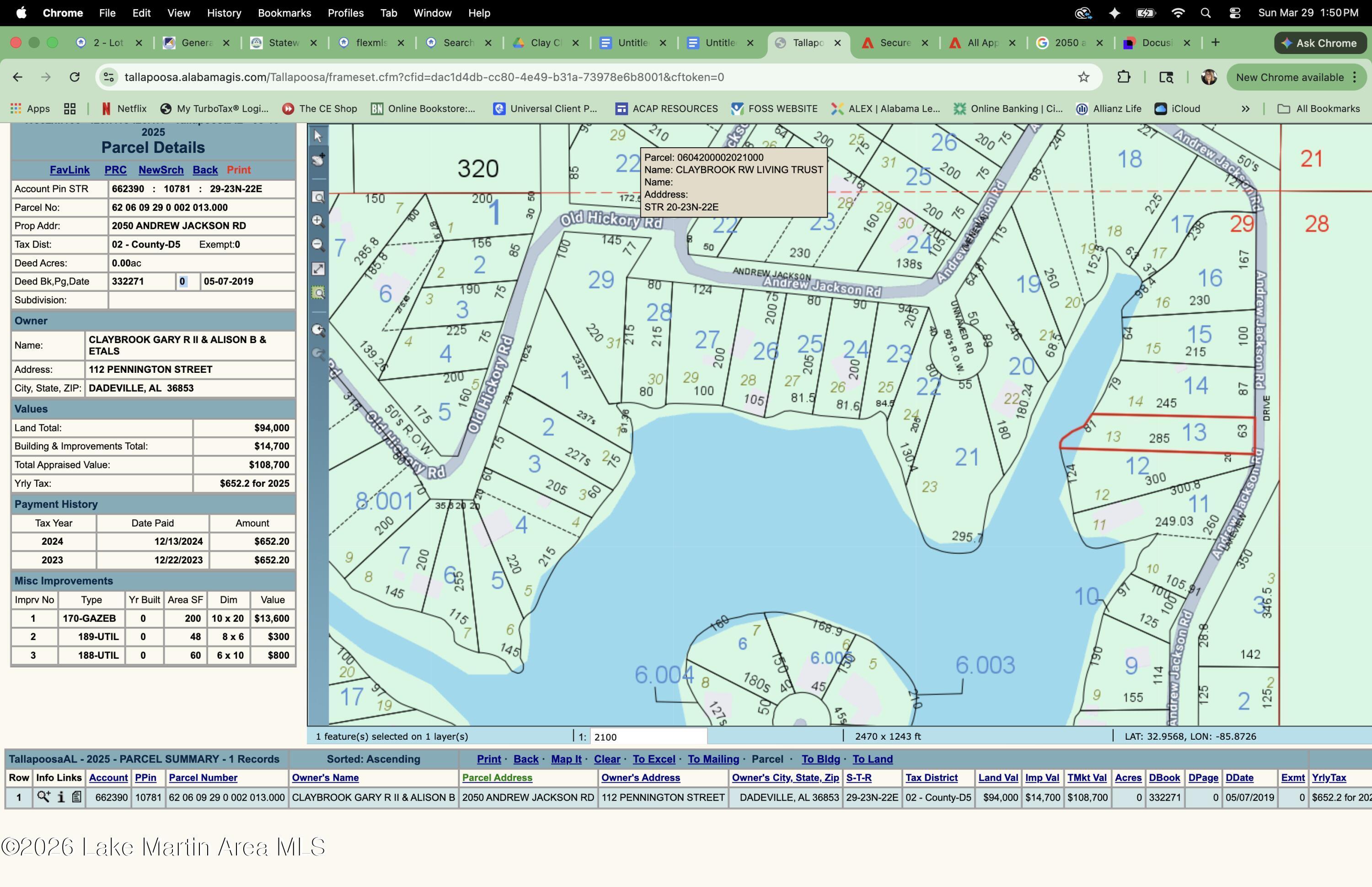Open Chrome tab groups grid icon
Viewport: 1372px width, 887px height.
pyautogui.click(x=70, y=109)
